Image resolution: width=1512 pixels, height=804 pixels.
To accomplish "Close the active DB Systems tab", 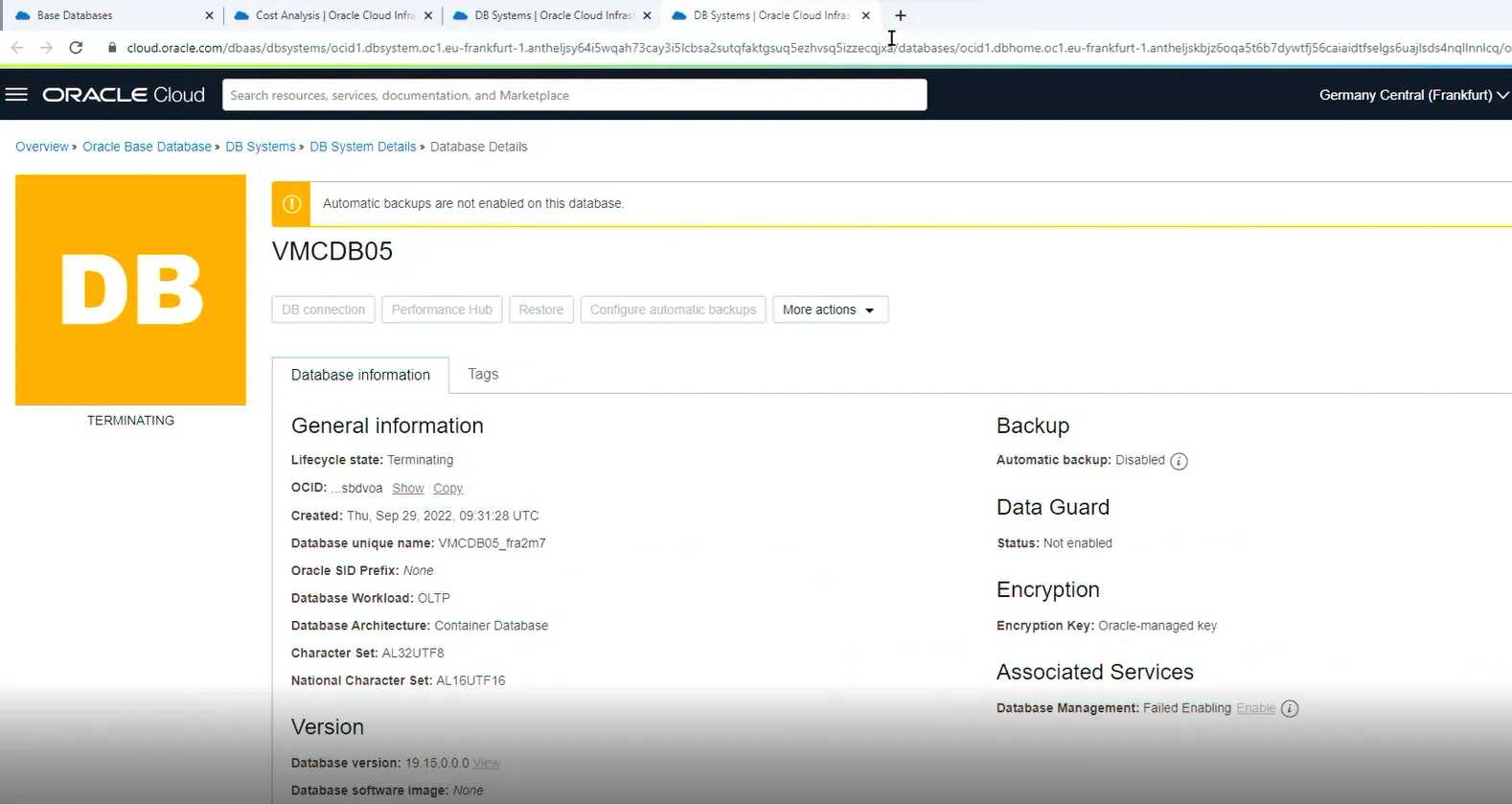I will (x=866, y=15).
